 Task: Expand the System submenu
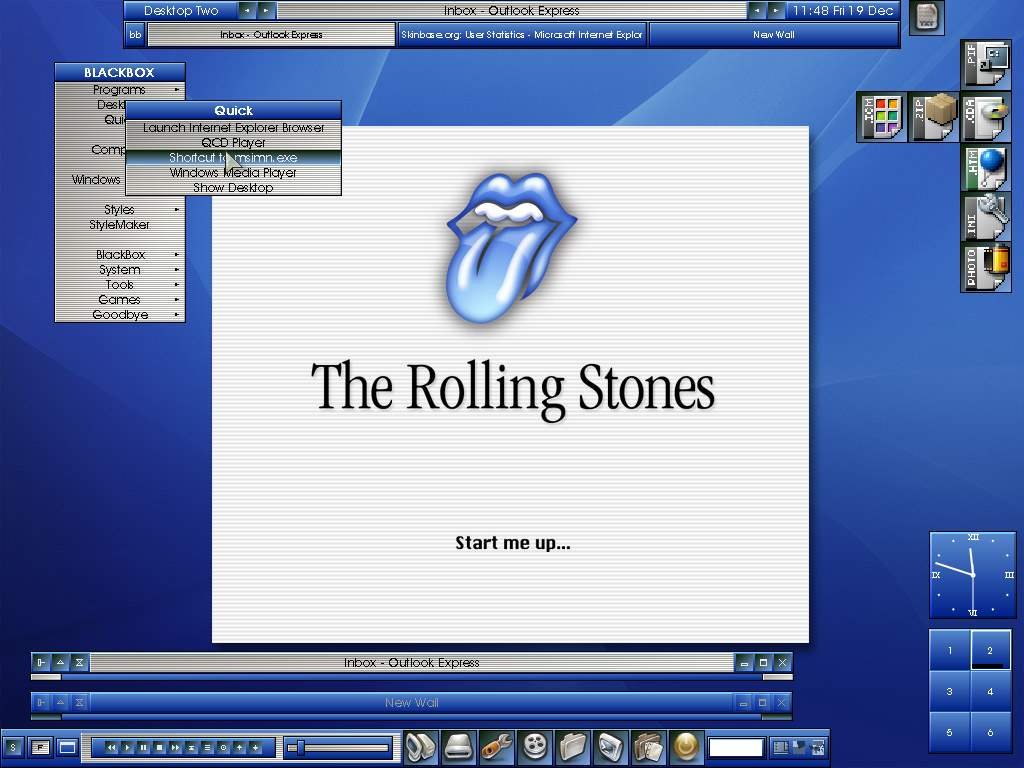[x=120, y=270]
